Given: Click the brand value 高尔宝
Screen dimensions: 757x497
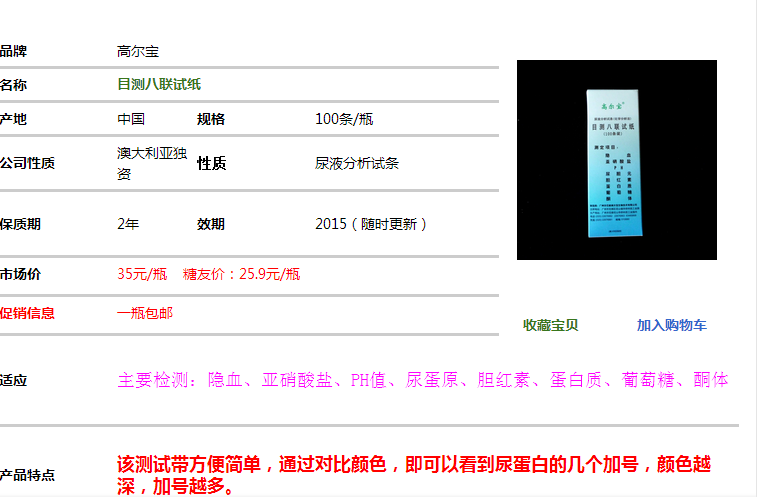Looking at the screenshot, I should pyautogui.click(x=138, y=51).
